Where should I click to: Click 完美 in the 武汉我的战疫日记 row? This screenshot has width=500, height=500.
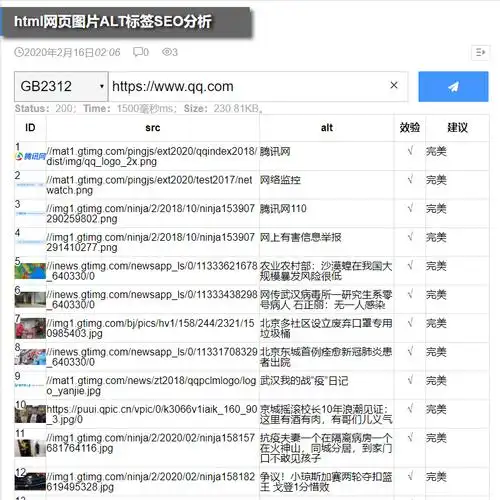[x=436, y=381]
